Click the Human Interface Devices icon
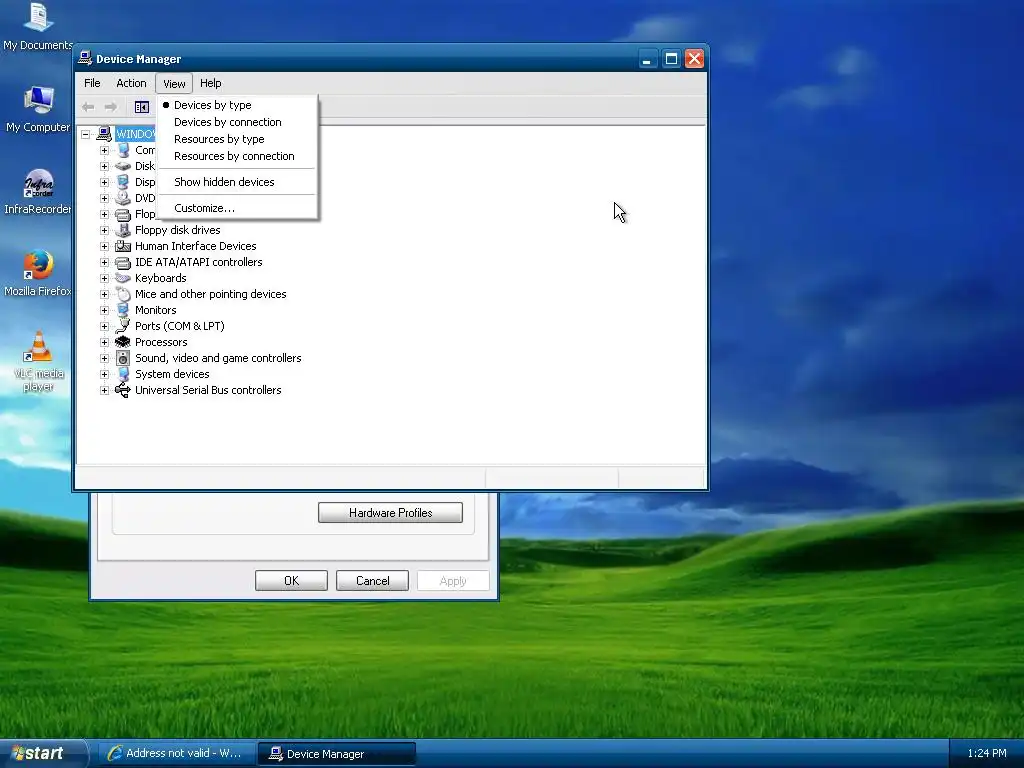Screen dimensions: 1024x768 123,246
